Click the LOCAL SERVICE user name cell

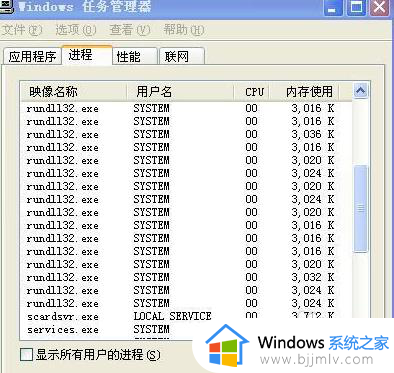(x=172, y=316)
